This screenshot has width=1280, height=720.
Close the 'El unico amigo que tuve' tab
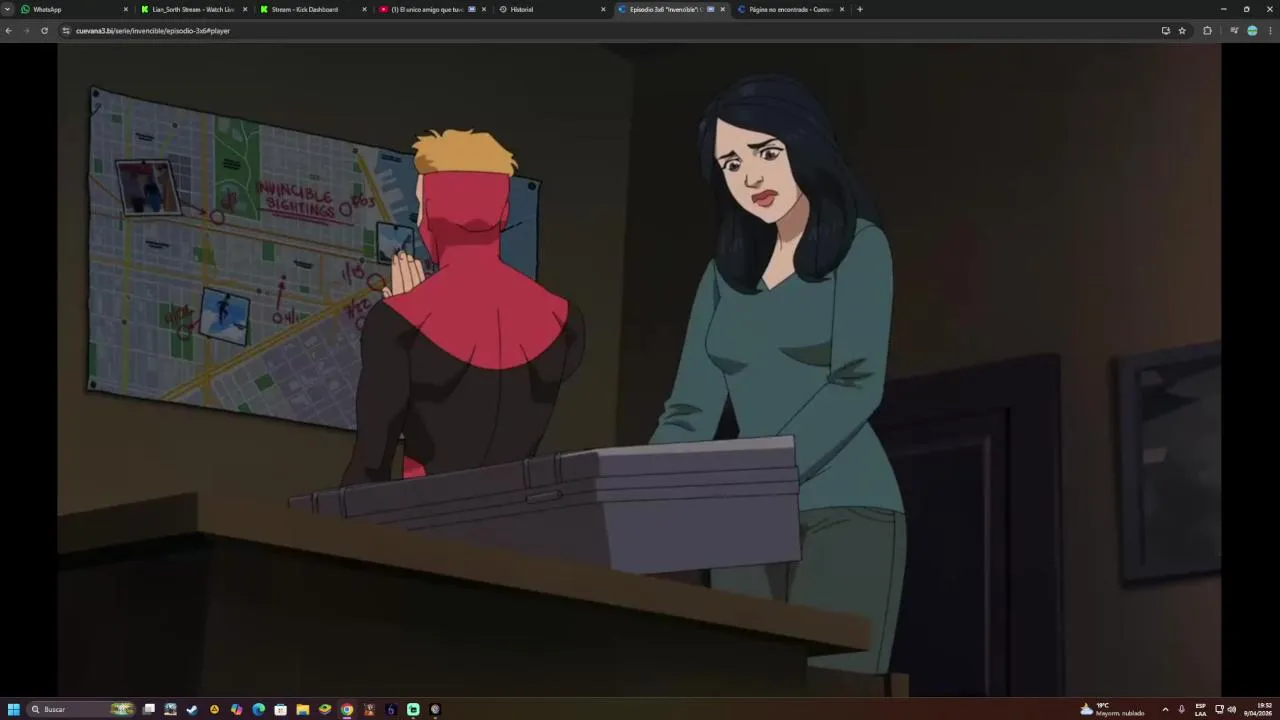pyautogui.click(x=484, y=9)
